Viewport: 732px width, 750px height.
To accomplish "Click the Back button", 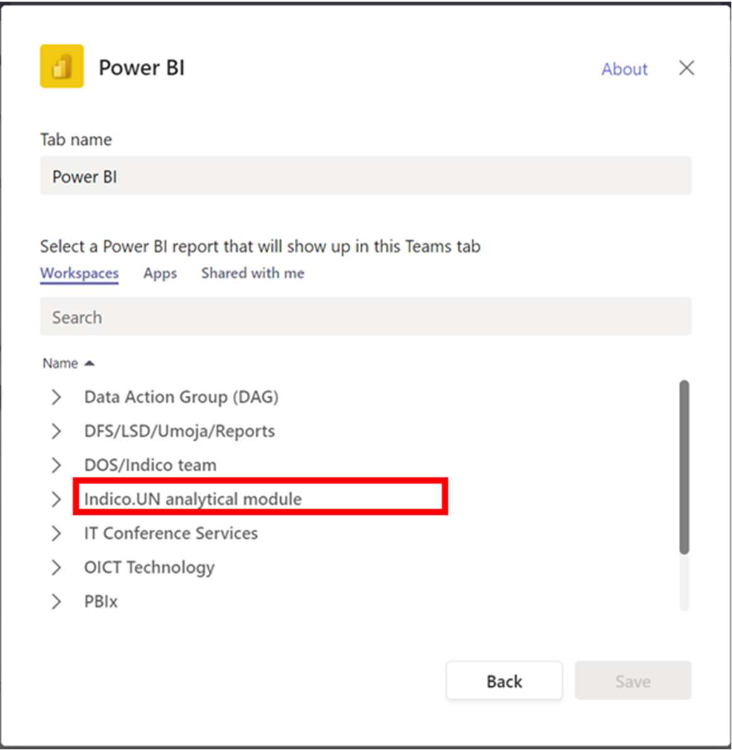I will point(504,681).
